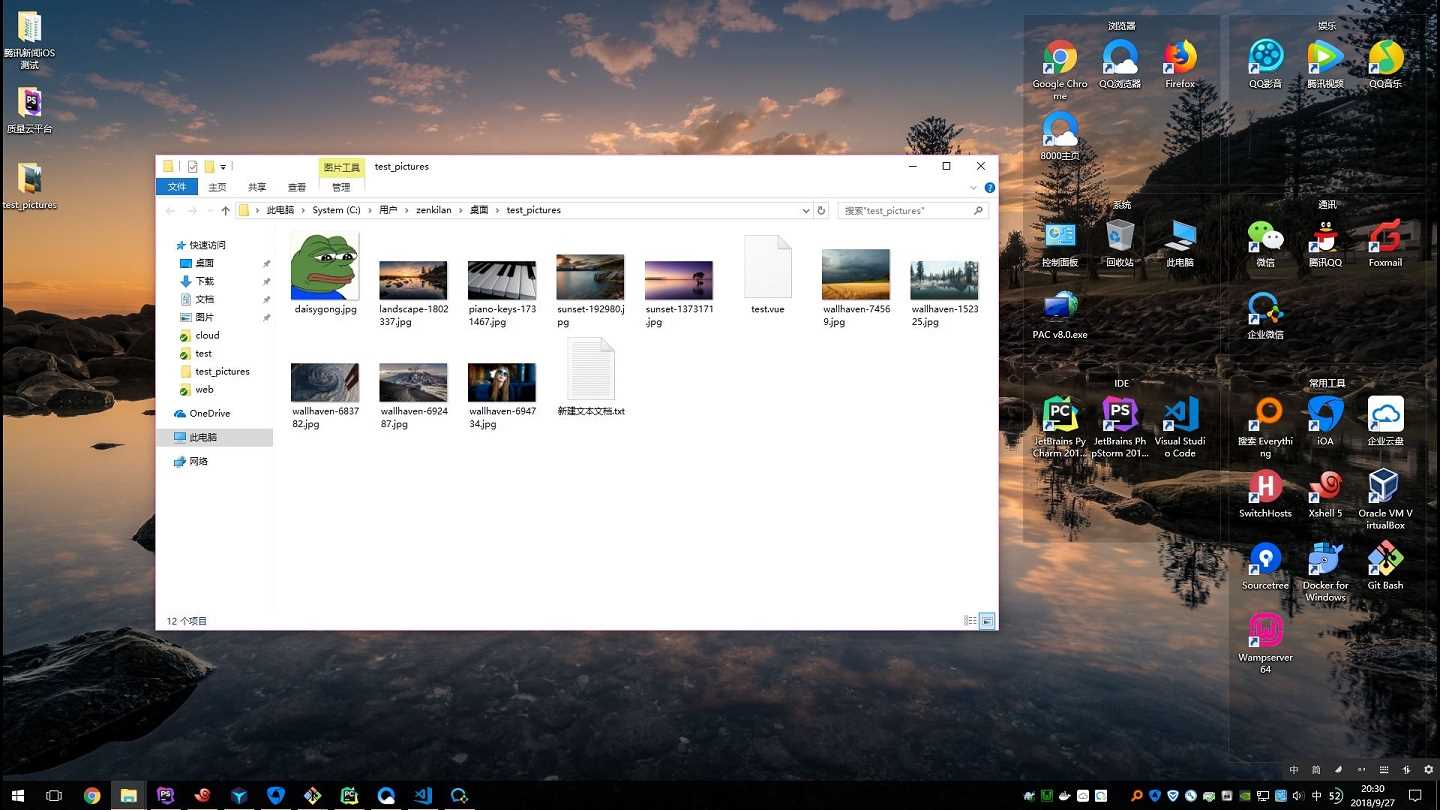Navigate up one folder level
Viewport: 1440px width, 810px height.
(x=225, y=210)
